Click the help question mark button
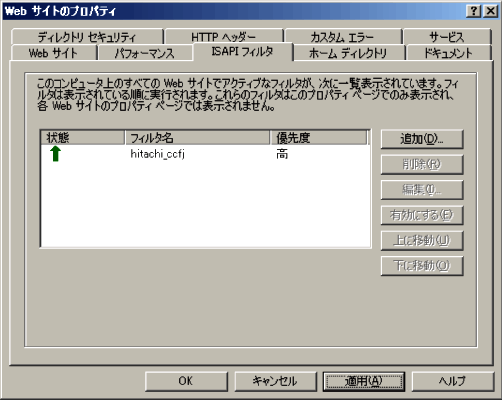 pyautogui.click(x=474, y=11)
